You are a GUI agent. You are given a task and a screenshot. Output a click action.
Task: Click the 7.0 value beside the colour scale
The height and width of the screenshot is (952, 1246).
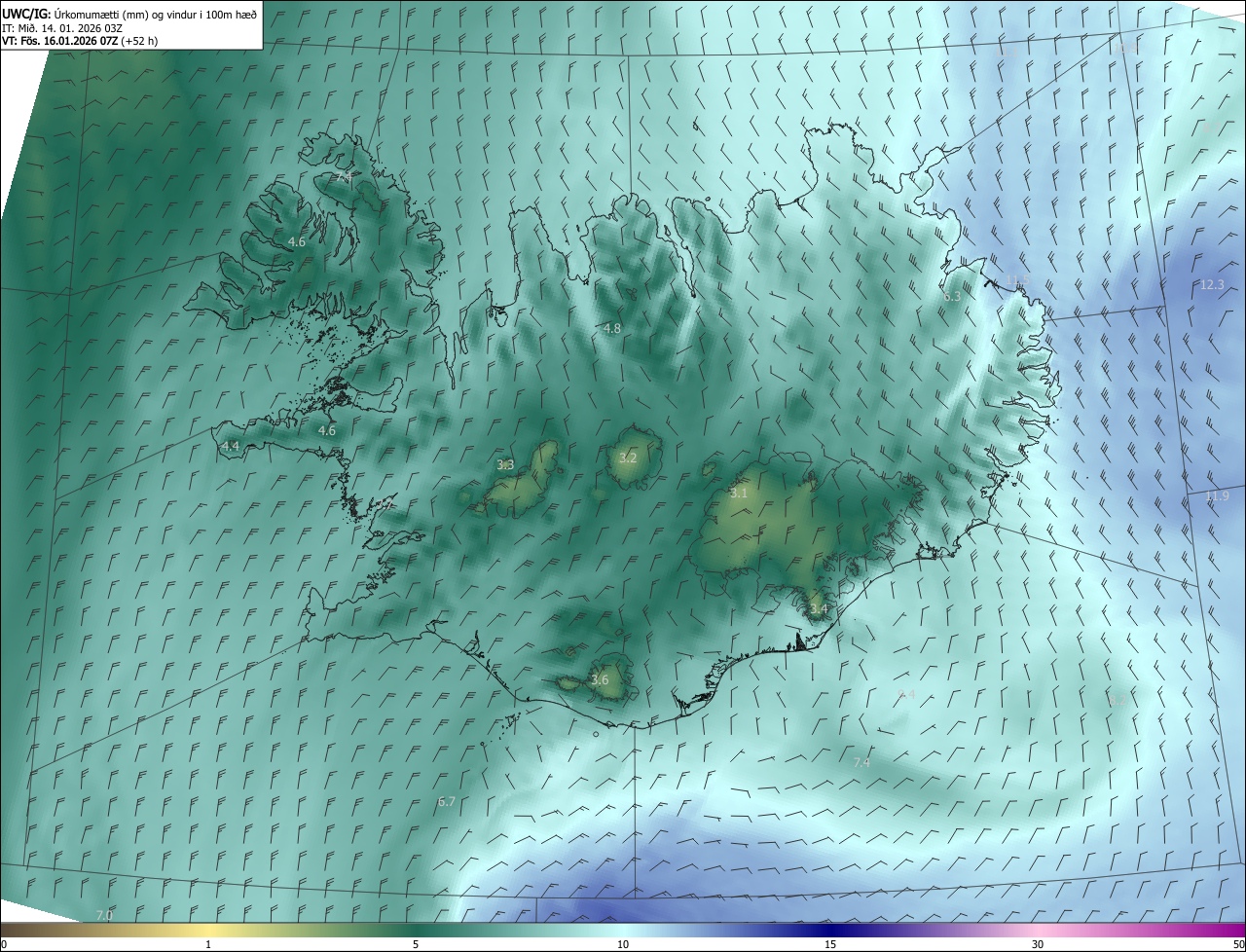(x=104, y=916)
